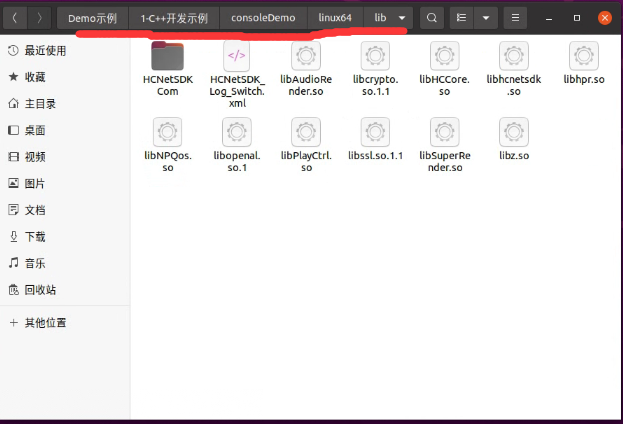Viewport: 623px width, 424px height.
Task: Select the lib path segment
Action: [x=380, y=18]
